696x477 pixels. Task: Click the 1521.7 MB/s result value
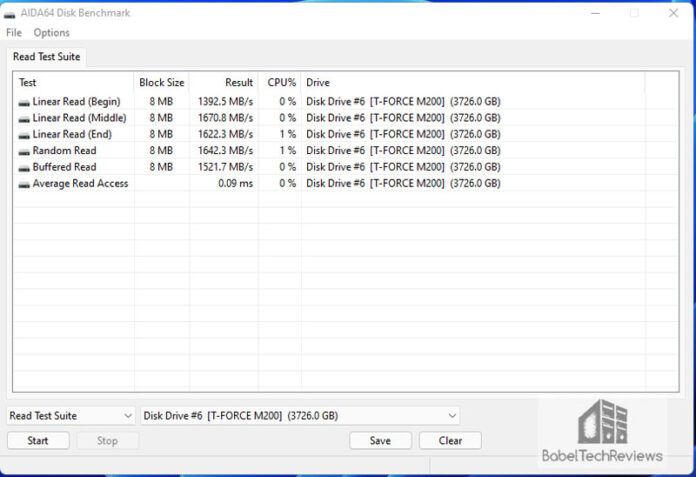tap(225, 167)
